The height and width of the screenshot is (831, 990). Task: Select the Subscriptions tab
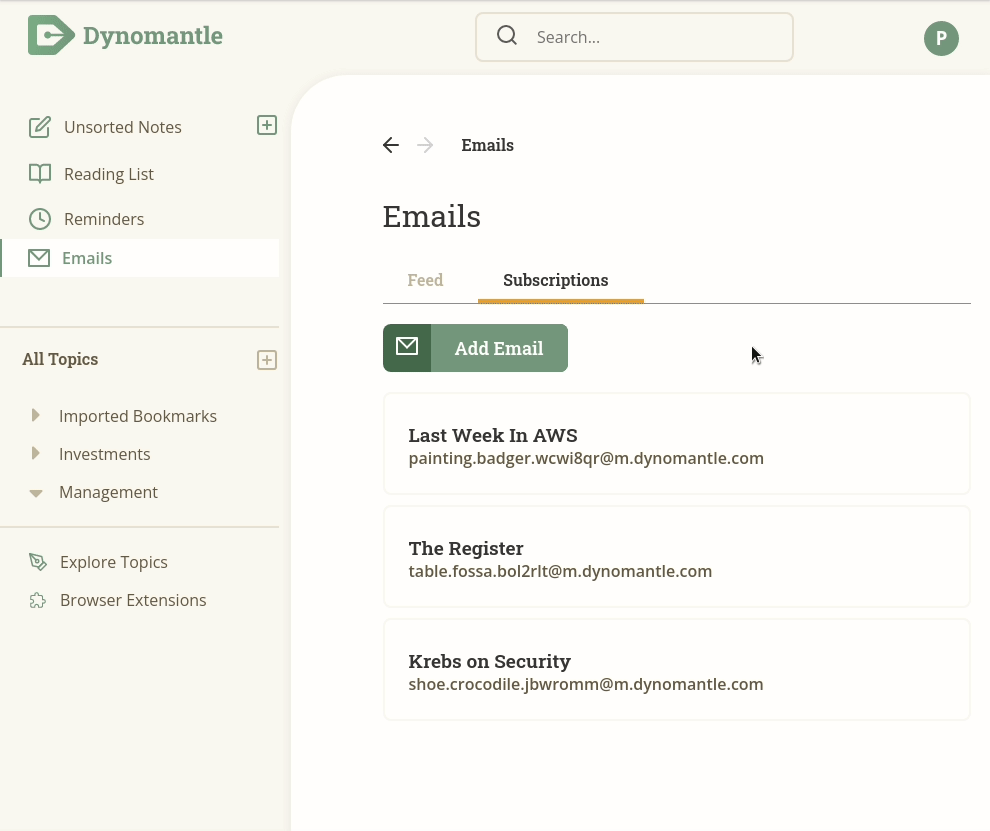tap(556, 280)
